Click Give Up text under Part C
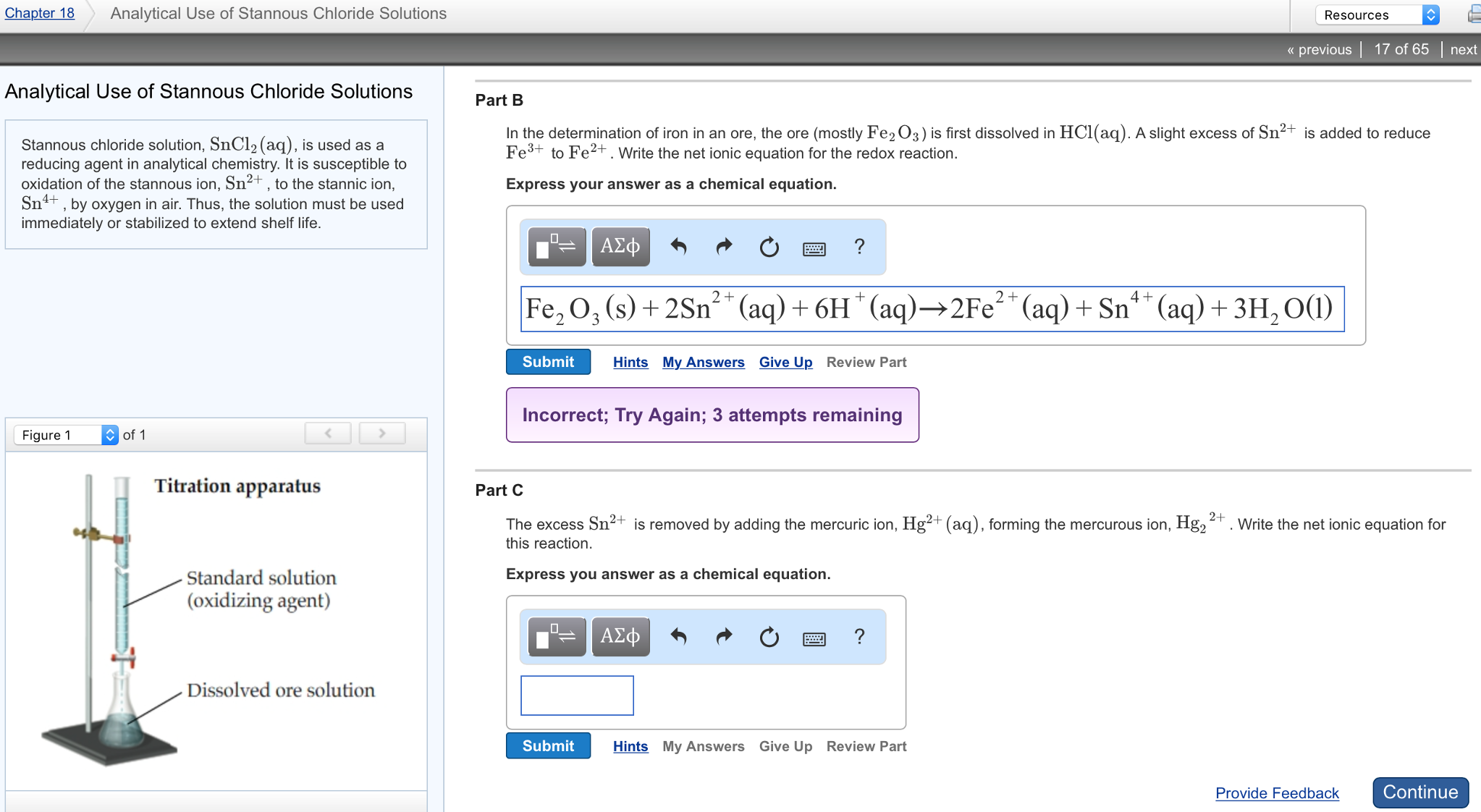Screen dimensions: 1481x812 785,746
